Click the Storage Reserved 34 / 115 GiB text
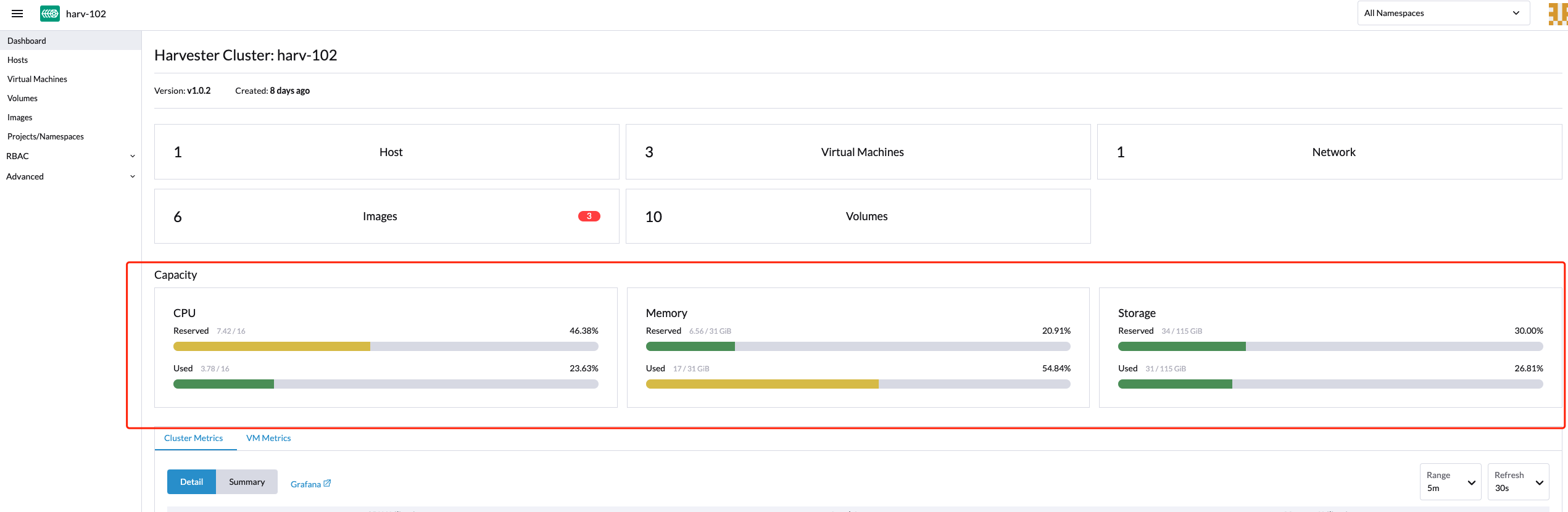Viewport: 1568px width, 512px height. click(x=1182, y=331)
